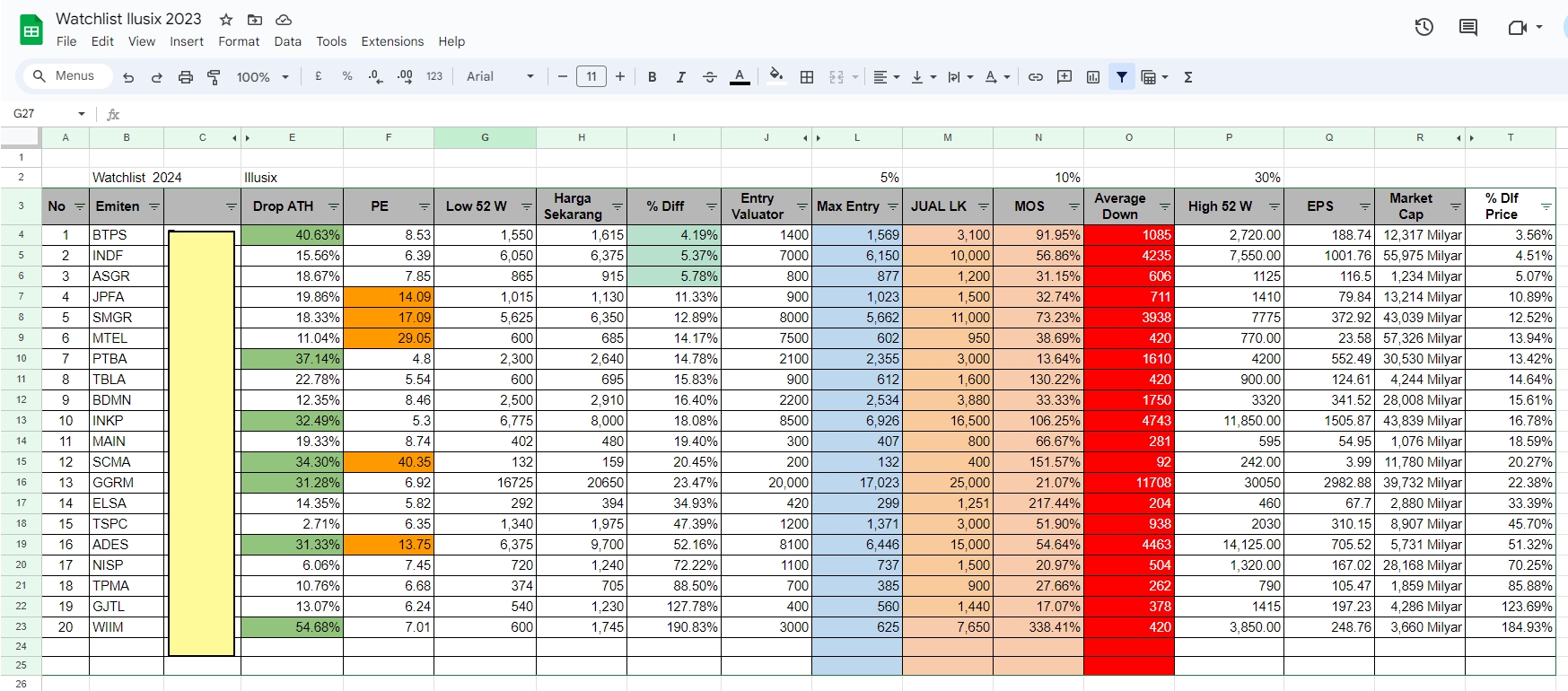Click the document title Watchlist Ilusix 2023
1568x691 pixels.
point(128,19)
